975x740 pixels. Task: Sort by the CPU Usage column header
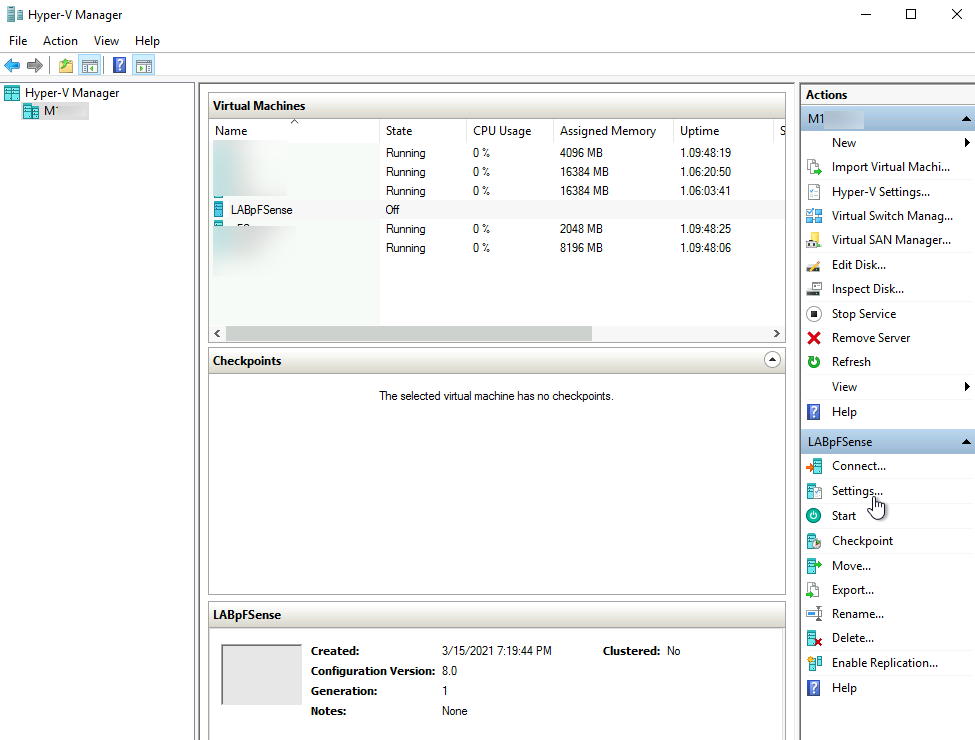(509, 131)
